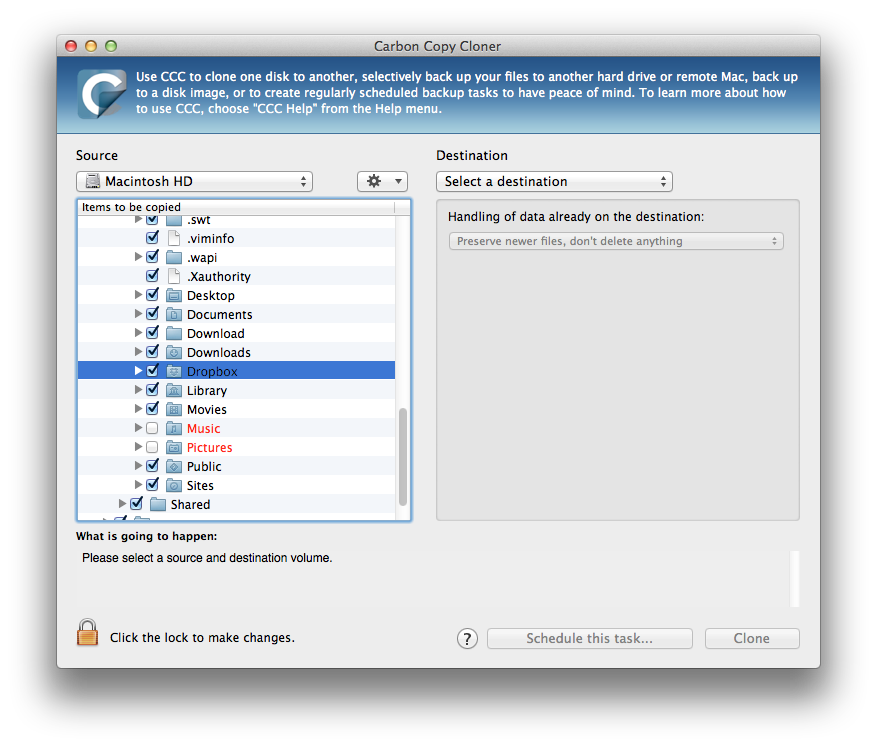Image resolution: width=877 pixels, height=747 pixels.
Task: Uncheck the Downloads folder checkbox
Action: (152, 352)
